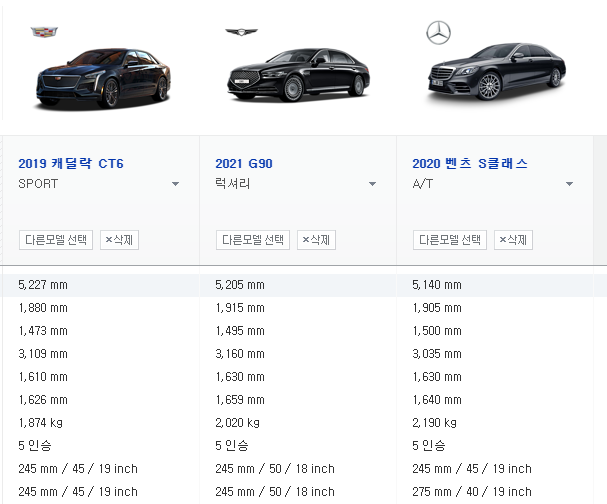Click the Mercedes-Benz star logo
Viewport: 607px width, 504px height.
(438, 32)
